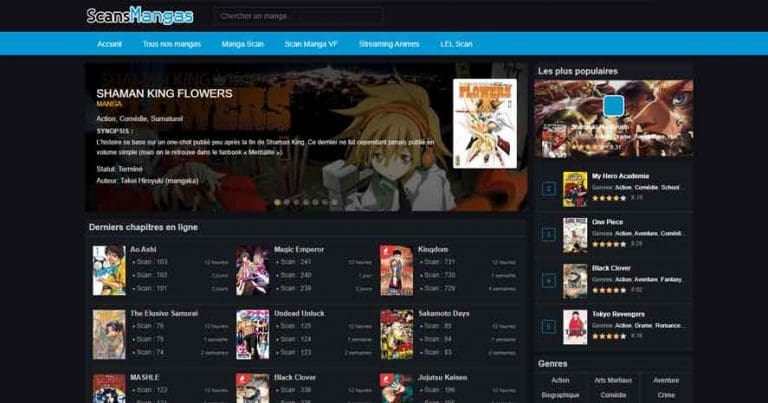Select the Comédie genre

click(613, 395)
